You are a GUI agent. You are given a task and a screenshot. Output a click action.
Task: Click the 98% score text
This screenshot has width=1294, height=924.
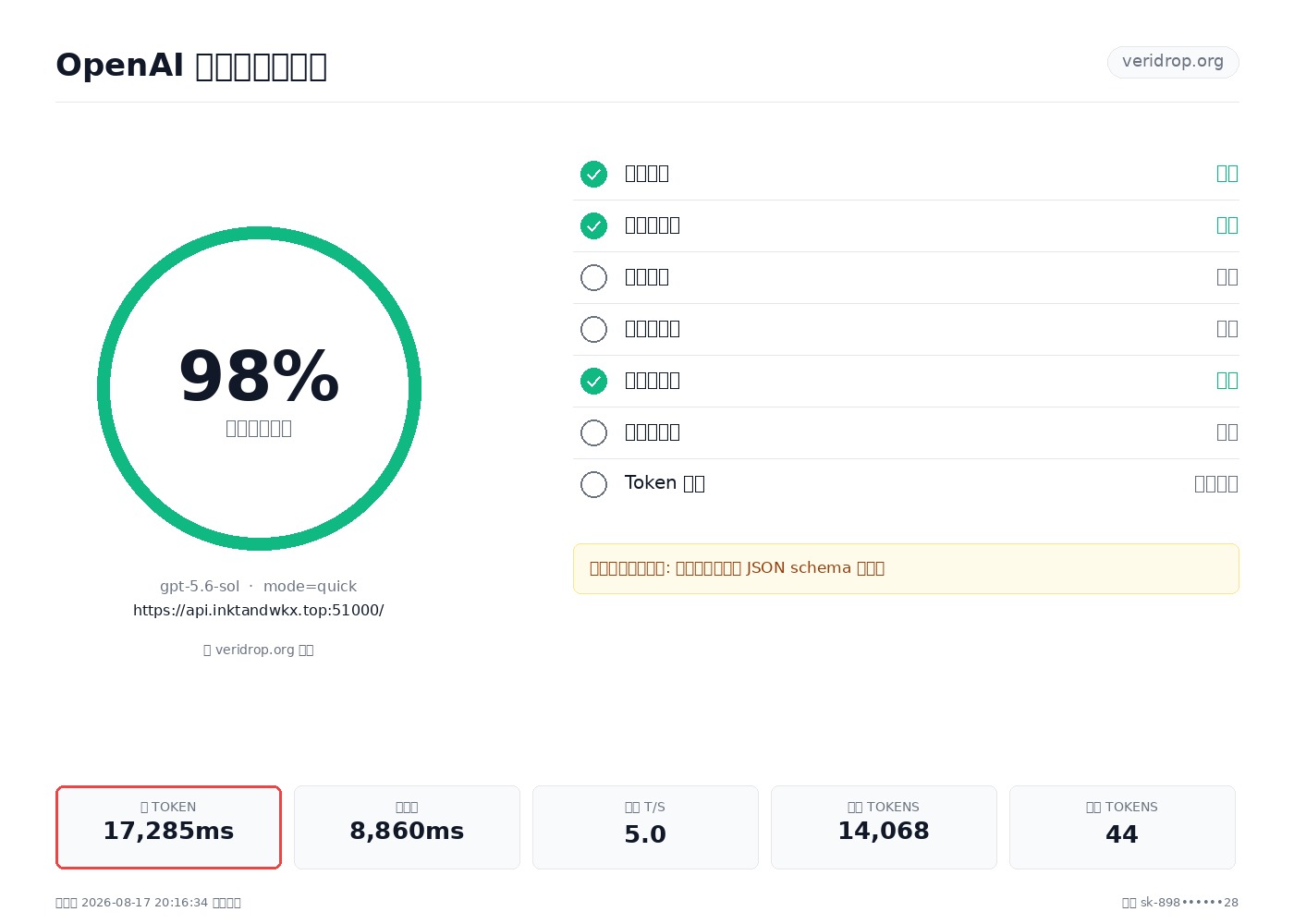[x=259, y=377]
